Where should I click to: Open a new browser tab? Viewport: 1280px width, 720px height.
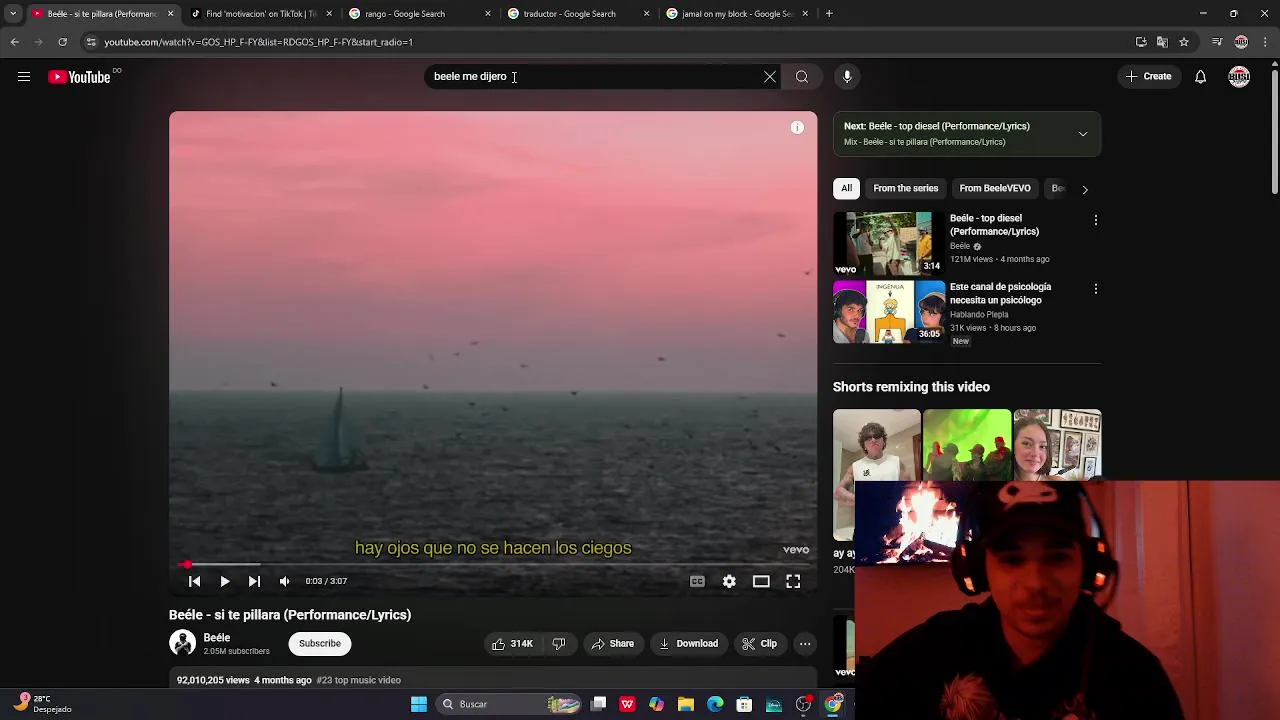point(829,14)
